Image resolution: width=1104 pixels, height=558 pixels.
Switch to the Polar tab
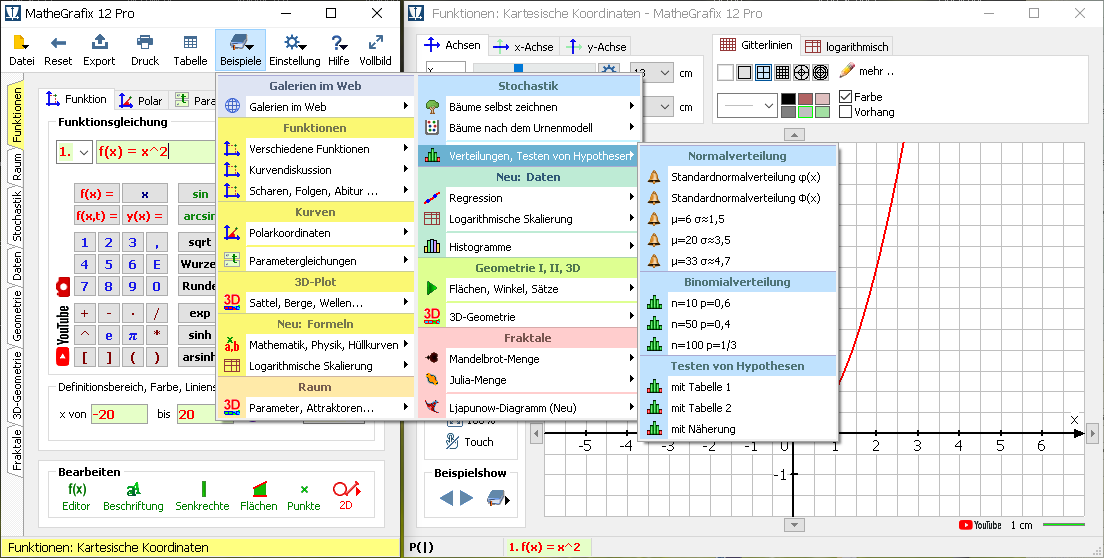(x=140, y=101)
